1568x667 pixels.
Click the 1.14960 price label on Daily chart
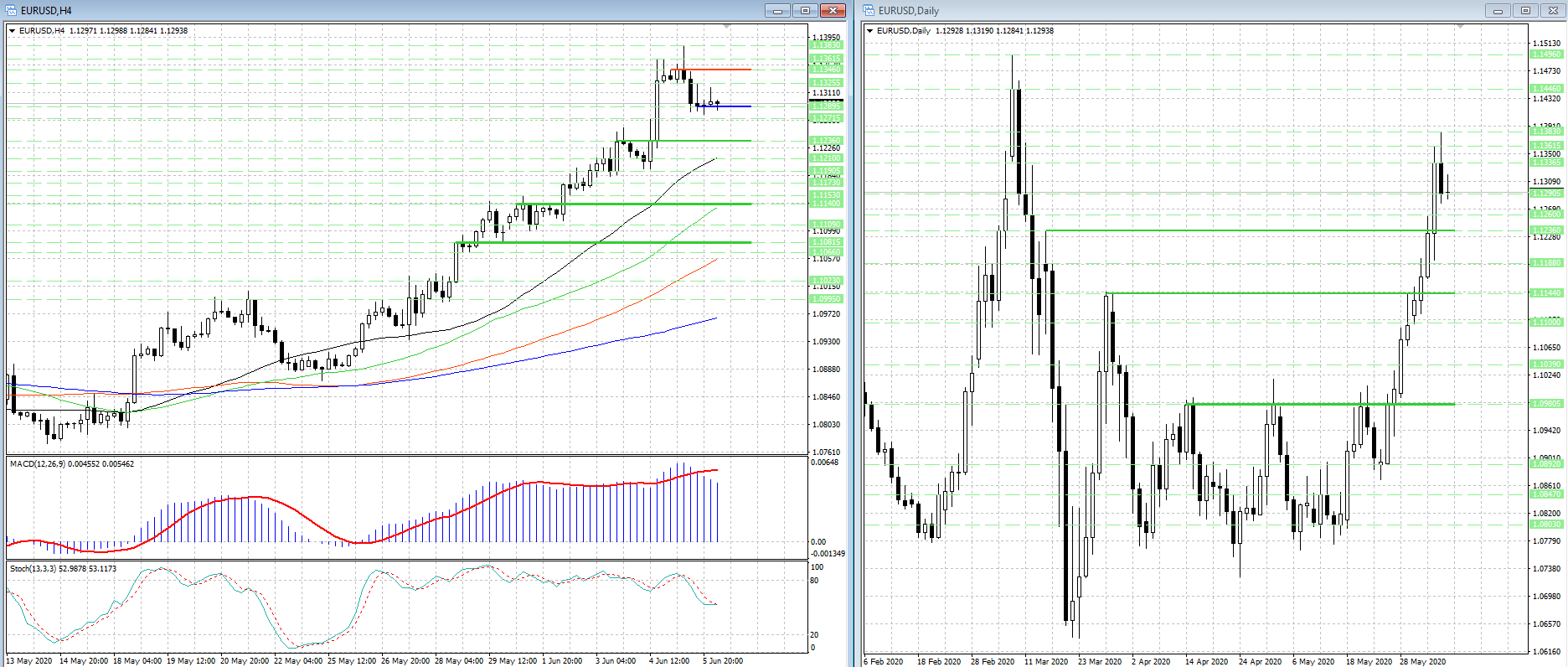(x=1546, y=54)
